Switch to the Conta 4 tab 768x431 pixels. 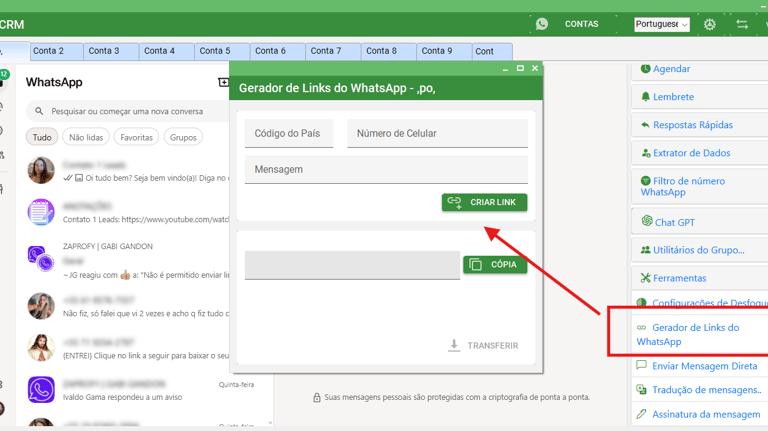[x=167, y=51]
